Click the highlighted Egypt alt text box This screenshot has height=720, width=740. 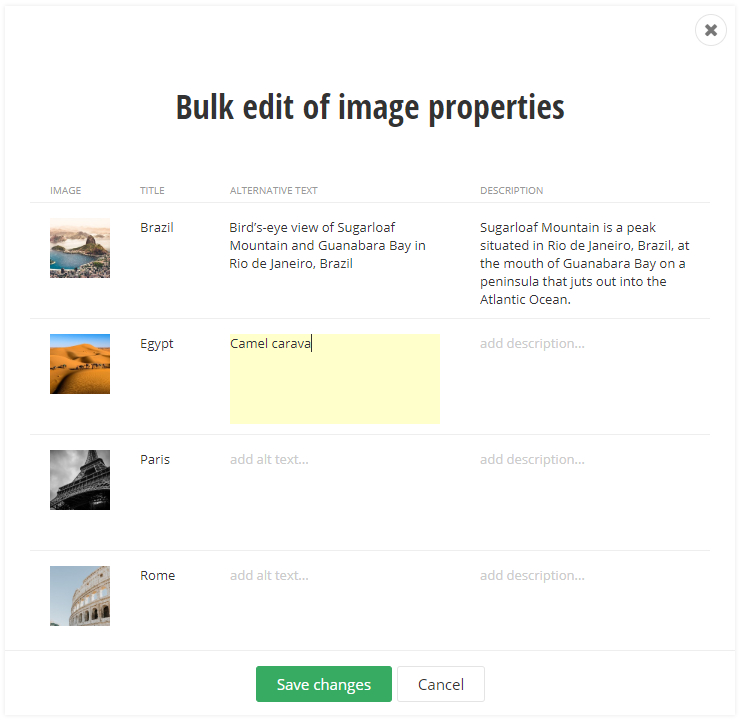335,380
